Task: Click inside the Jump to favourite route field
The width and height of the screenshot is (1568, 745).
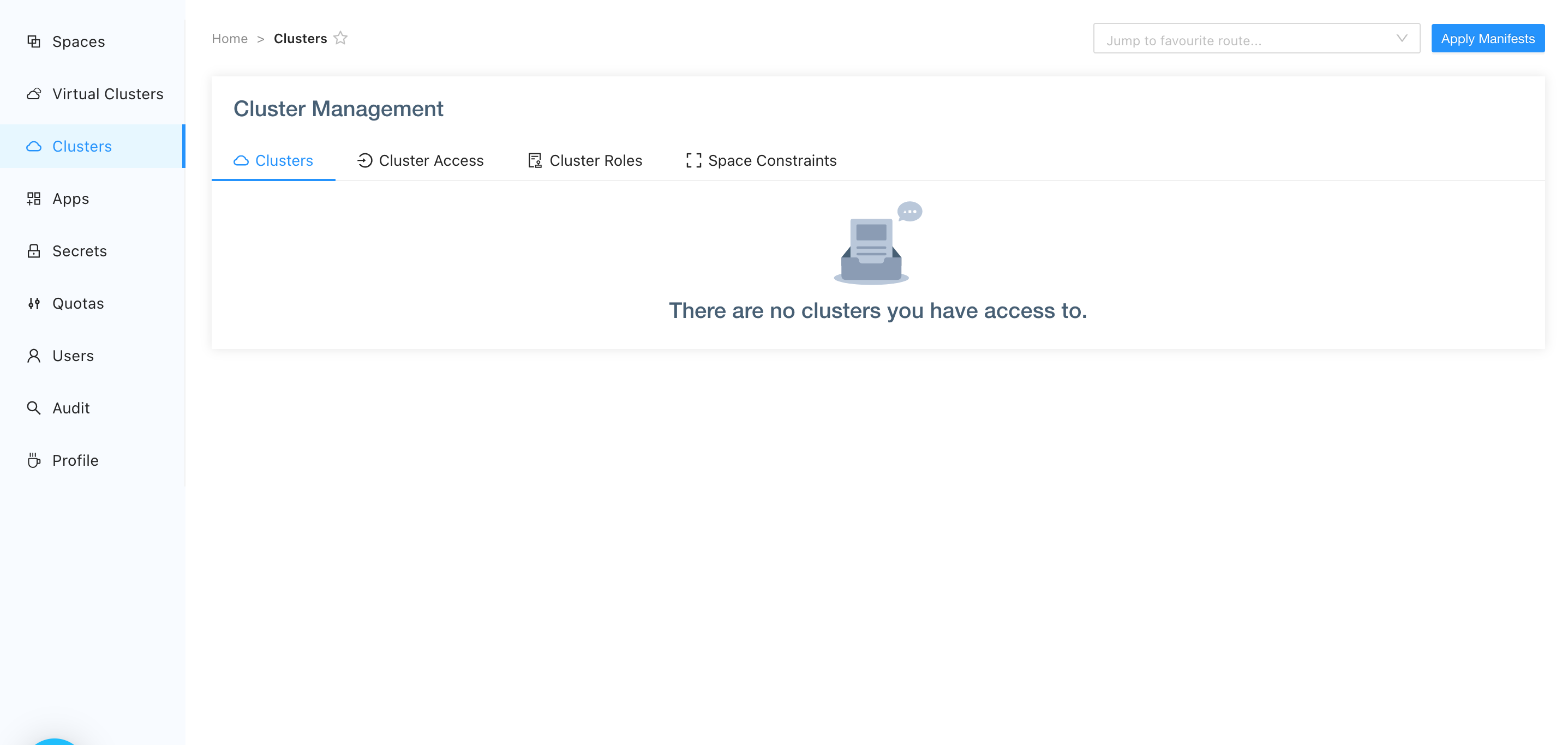Action: [1217, 38]
